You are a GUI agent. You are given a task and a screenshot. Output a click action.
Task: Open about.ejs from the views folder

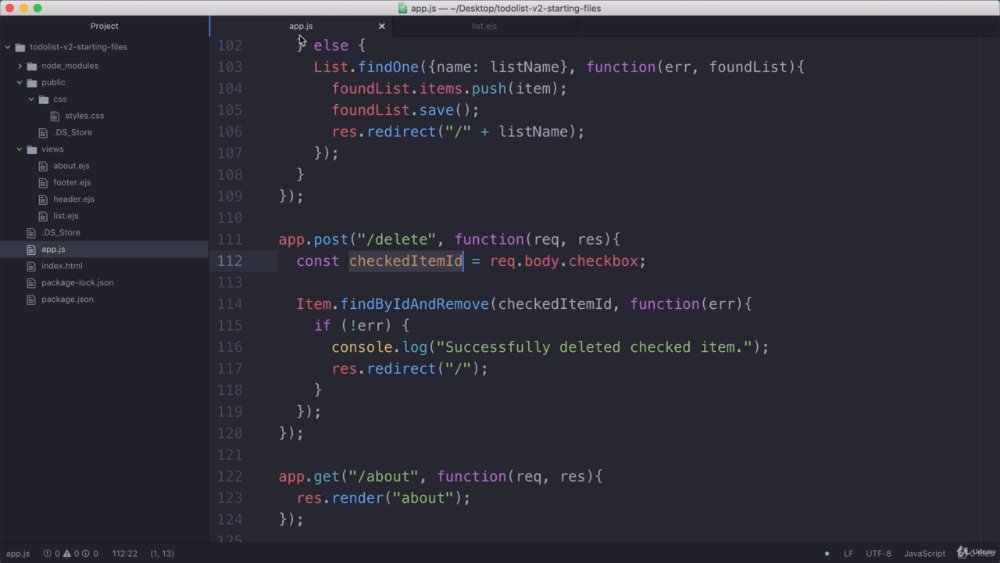71,166
